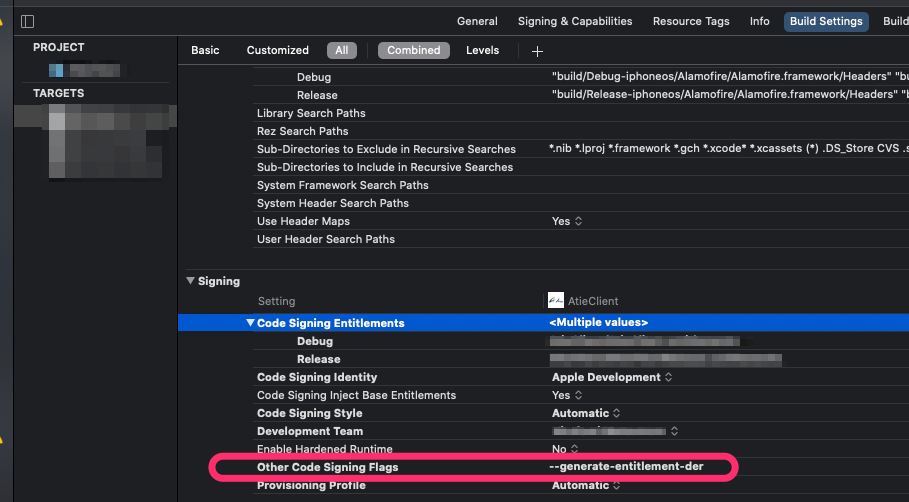Collapse Code Signing Entitlements row
909x502 pixels.
pyautogui.click(x=250, y=323)
